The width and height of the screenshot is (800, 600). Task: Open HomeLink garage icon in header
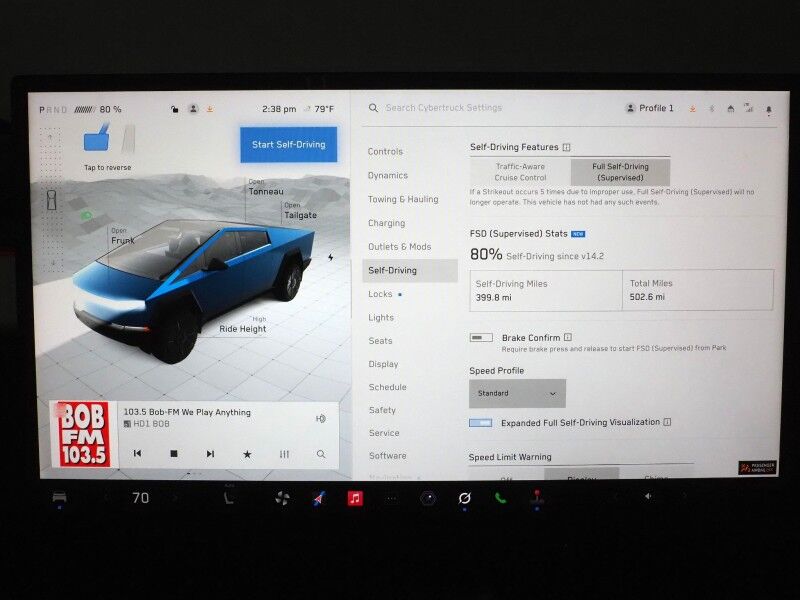(731, 109)
